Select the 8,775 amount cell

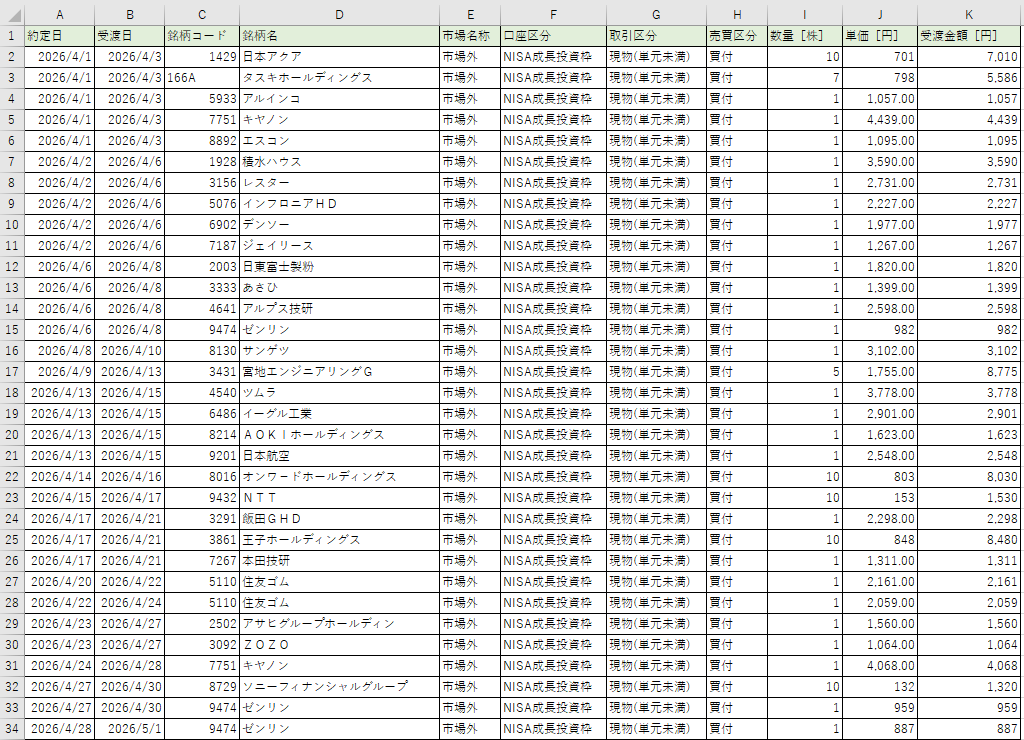click(x=968, y=372)
